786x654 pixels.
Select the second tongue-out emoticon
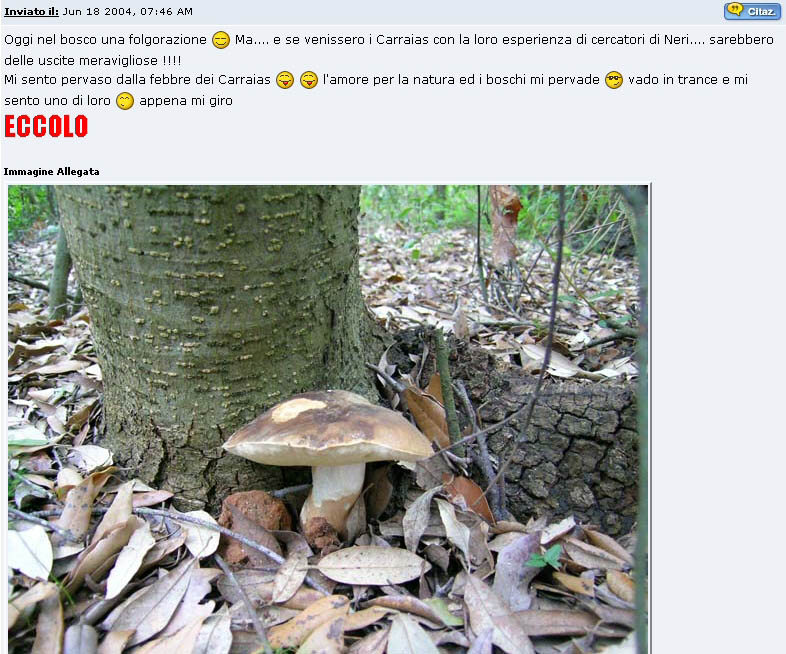309,80
